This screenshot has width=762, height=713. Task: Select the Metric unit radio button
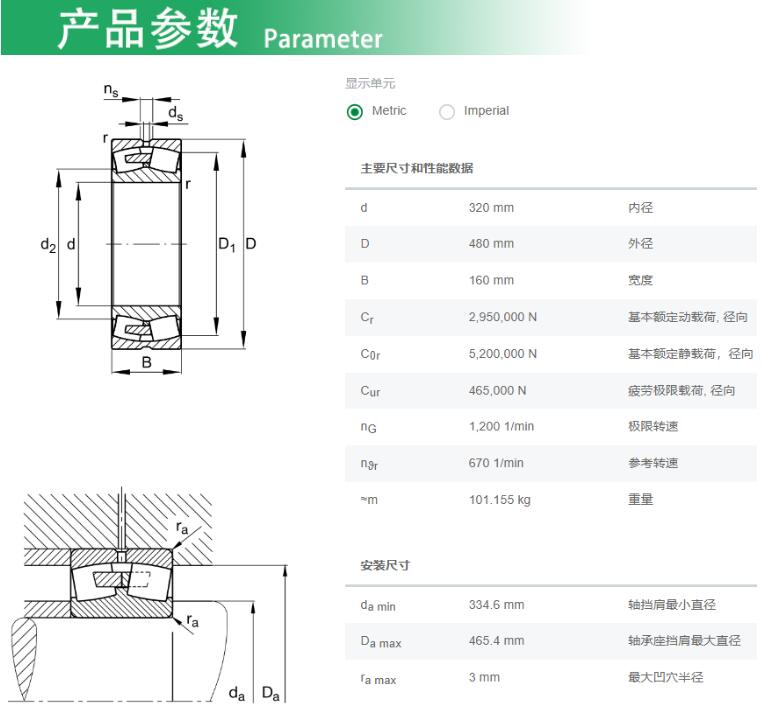(355, 112)
